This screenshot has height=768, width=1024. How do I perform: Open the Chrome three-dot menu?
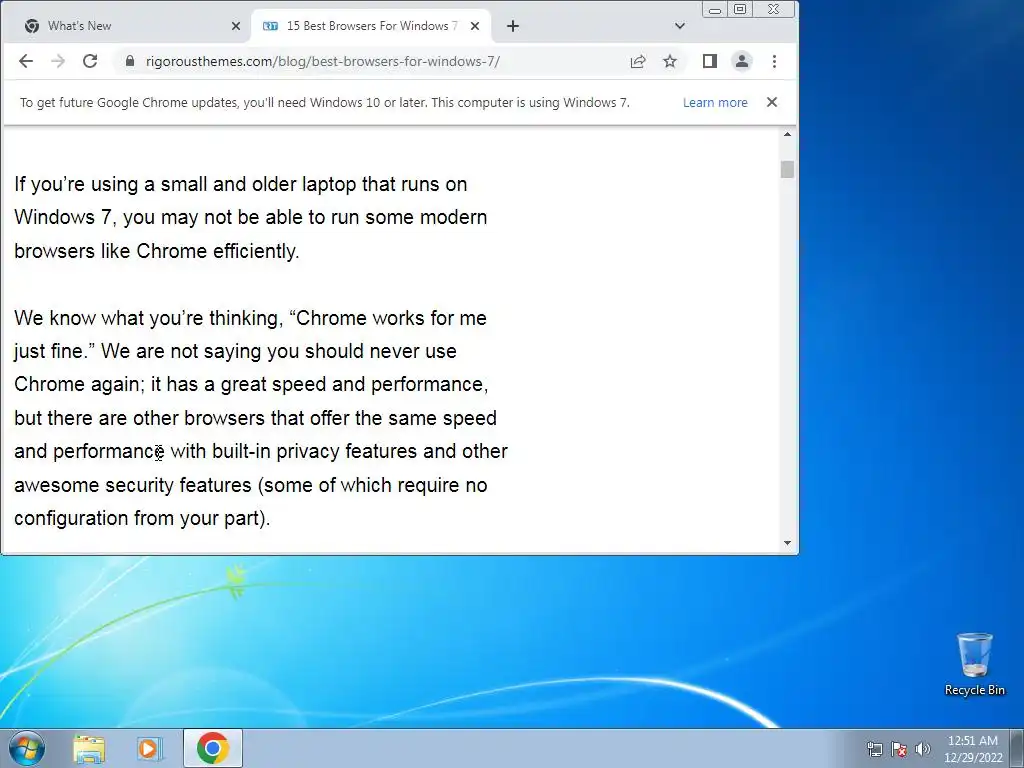point(775,61)
